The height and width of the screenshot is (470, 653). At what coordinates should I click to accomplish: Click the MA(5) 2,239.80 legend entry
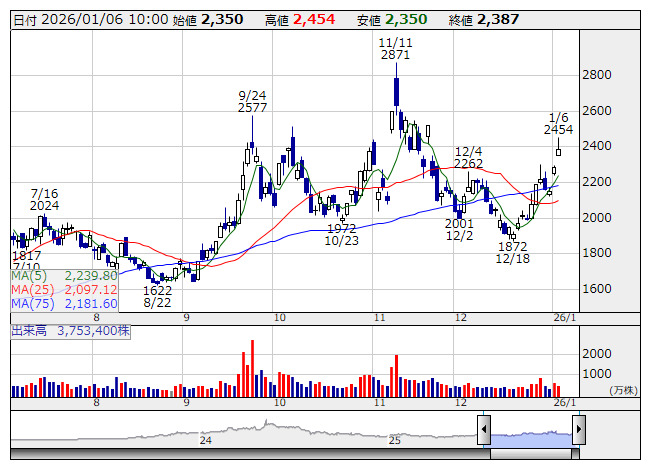coord(65,276)
